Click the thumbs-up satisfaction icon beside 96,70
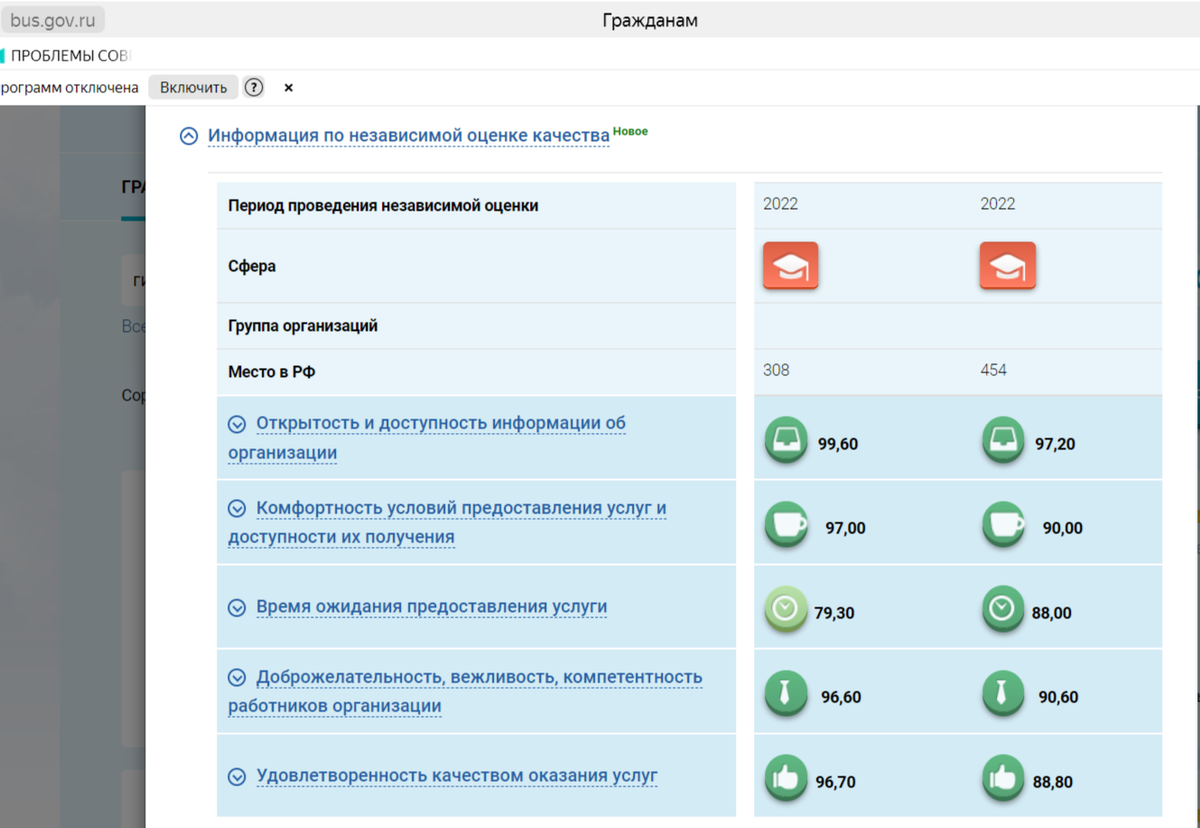Image resolution: width=1200 pixels, height=828 pixels. (787, 780)
